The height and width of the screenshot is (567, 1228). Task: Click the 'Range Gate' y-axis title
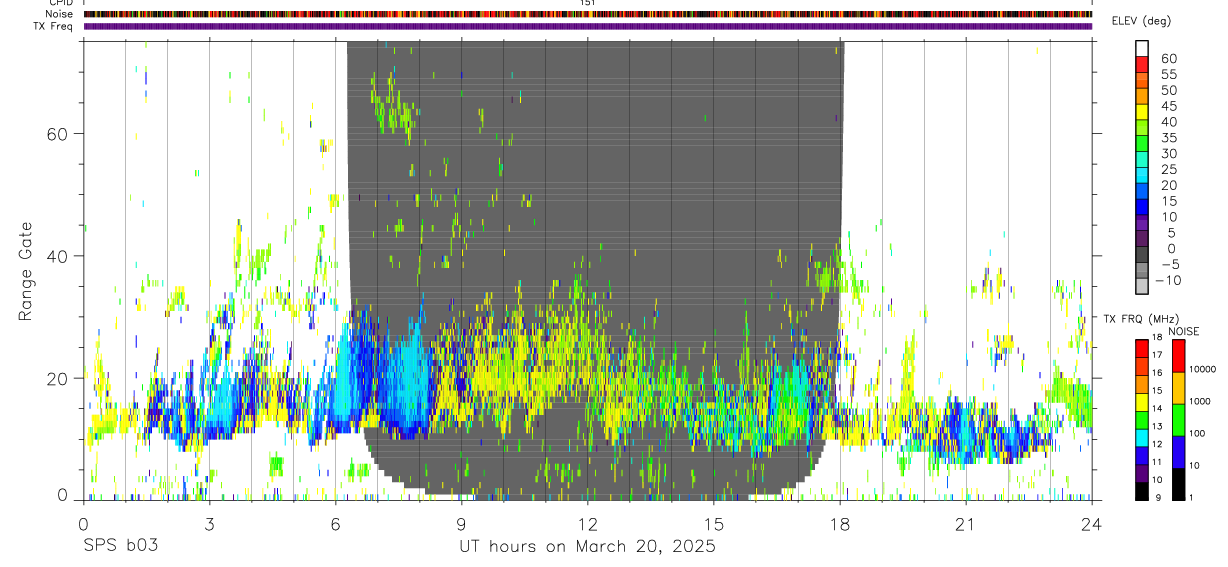(x=26, y=270)
